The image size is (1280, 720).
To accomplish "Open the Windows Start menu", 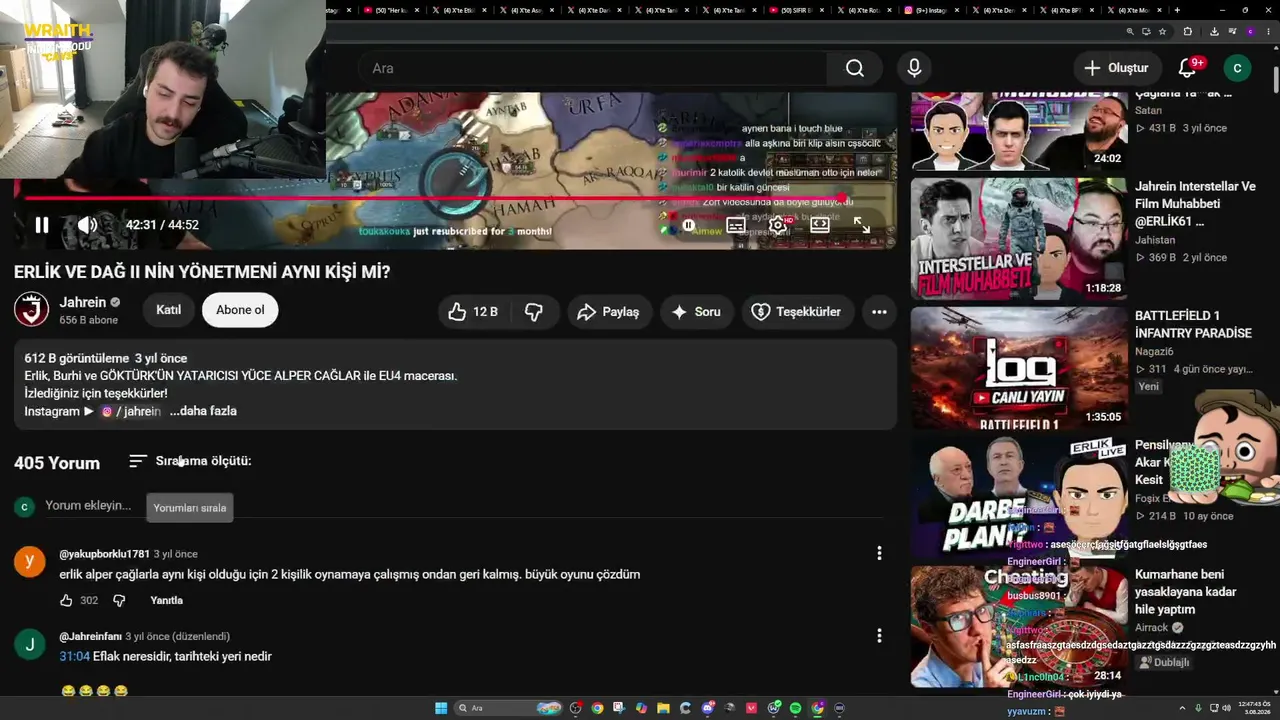I will point(441,708).
